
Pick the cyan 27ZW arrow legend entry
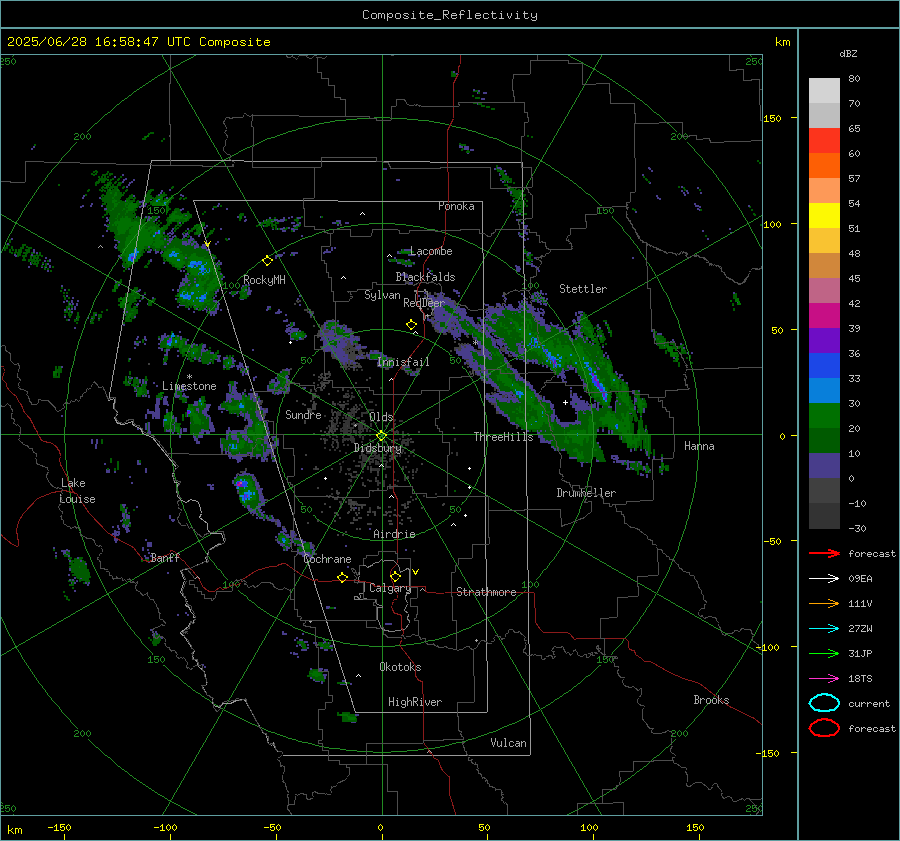point(824,629)
